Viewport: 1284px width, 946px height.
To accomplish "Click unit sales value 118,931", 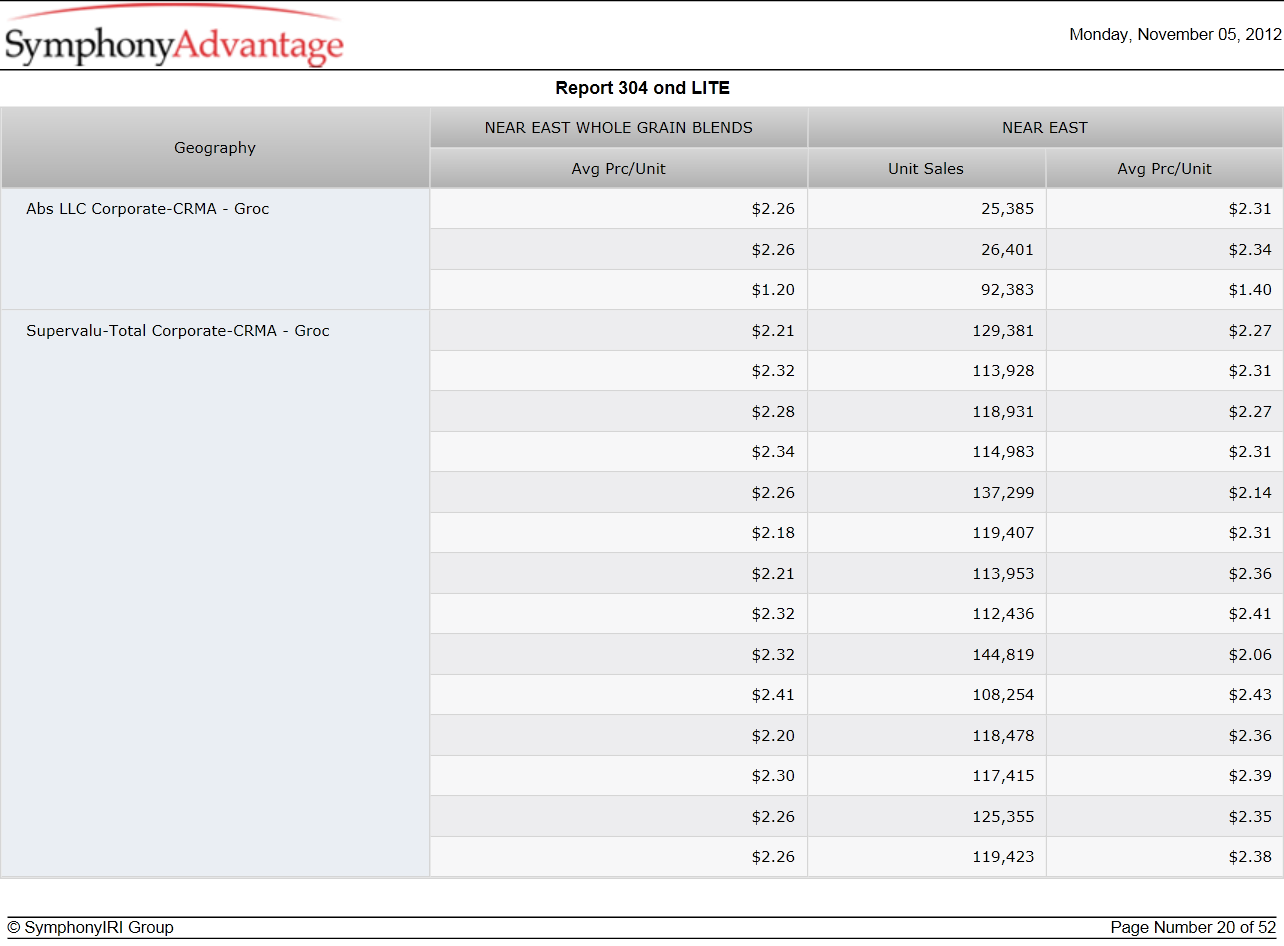I will [x=1003, y=411].
